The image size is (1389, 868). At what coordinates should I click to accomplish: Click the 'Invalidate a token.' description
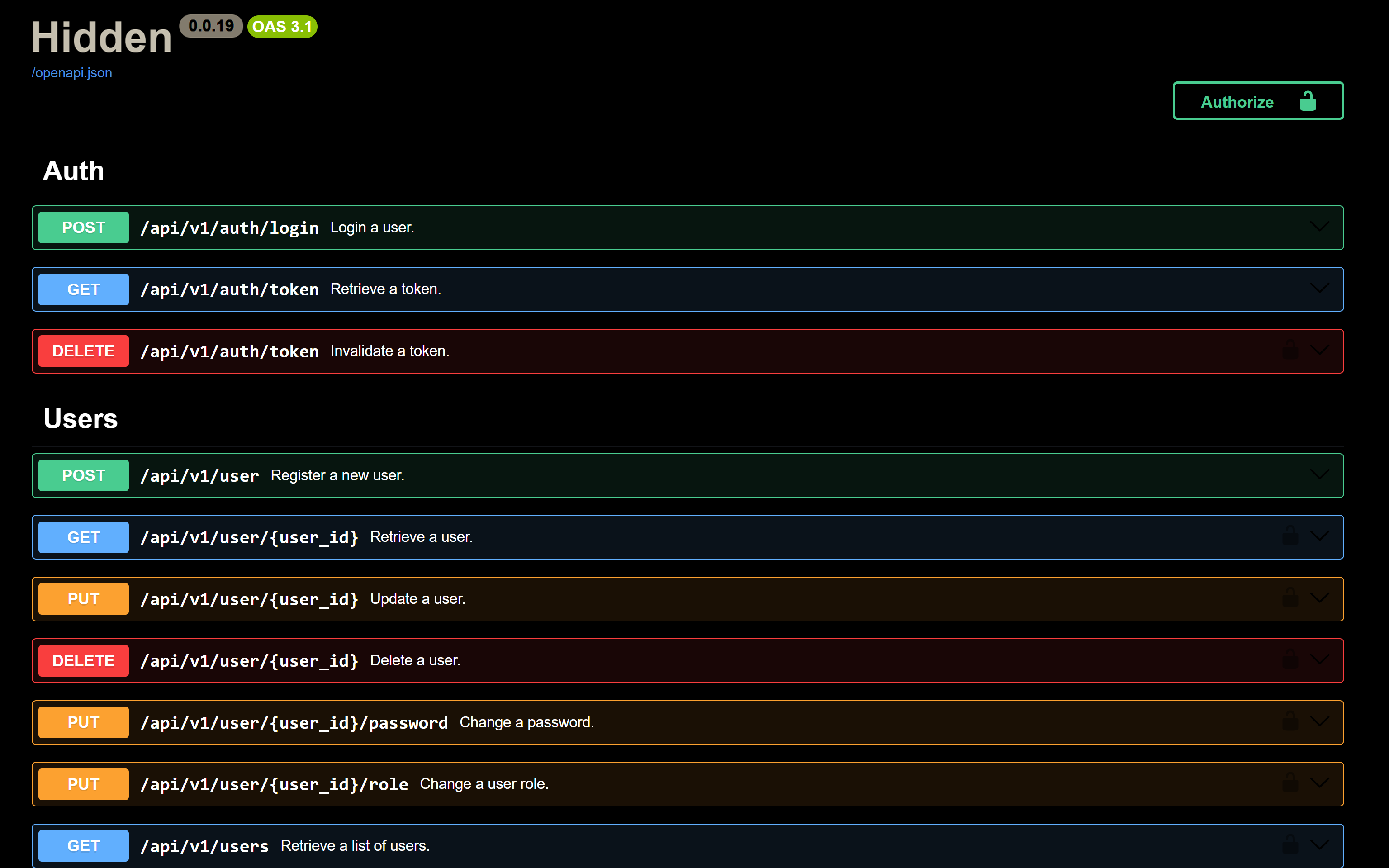coord(390,351)
